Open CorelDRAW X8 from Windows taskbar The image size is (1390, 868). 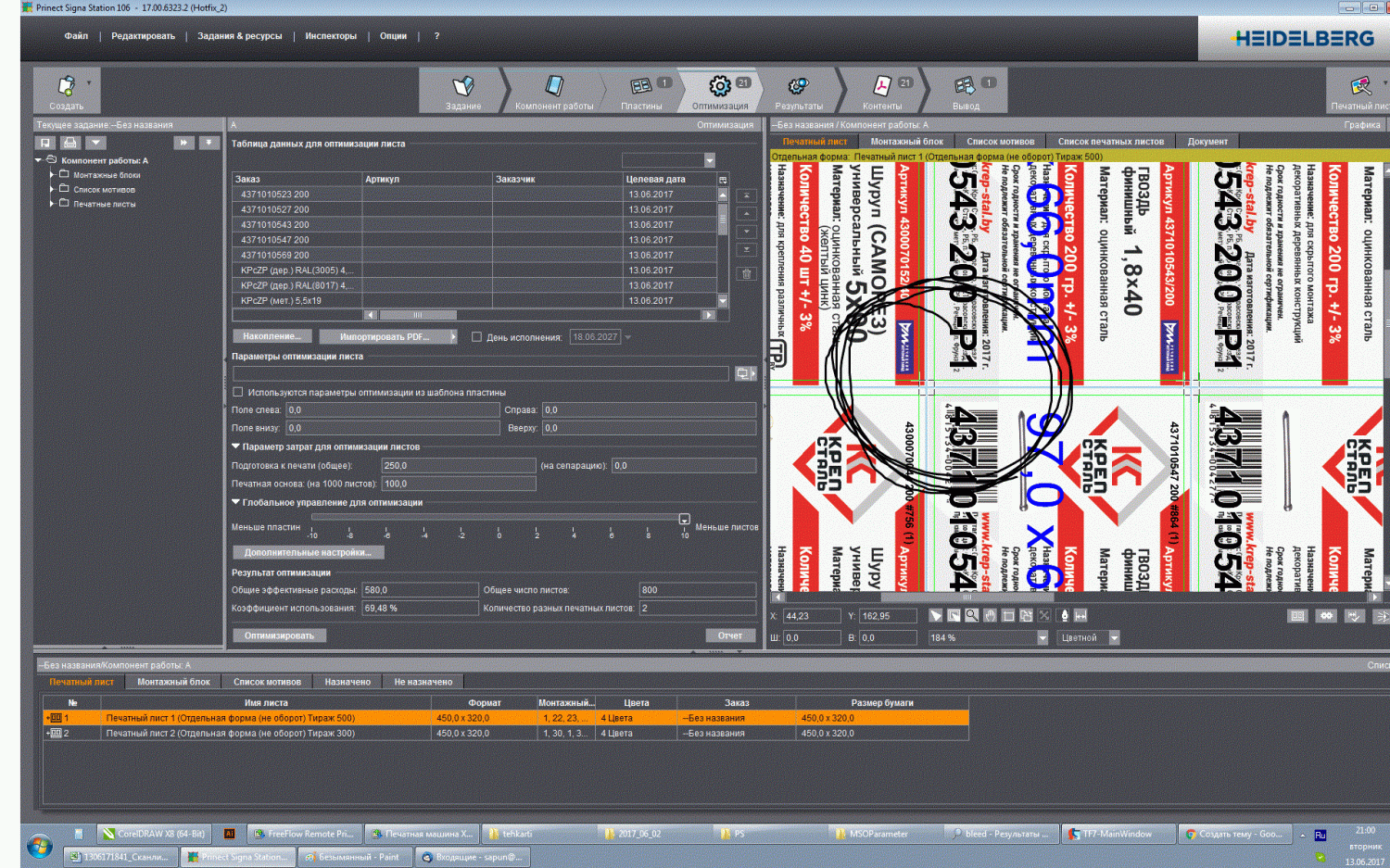point(154,834)
